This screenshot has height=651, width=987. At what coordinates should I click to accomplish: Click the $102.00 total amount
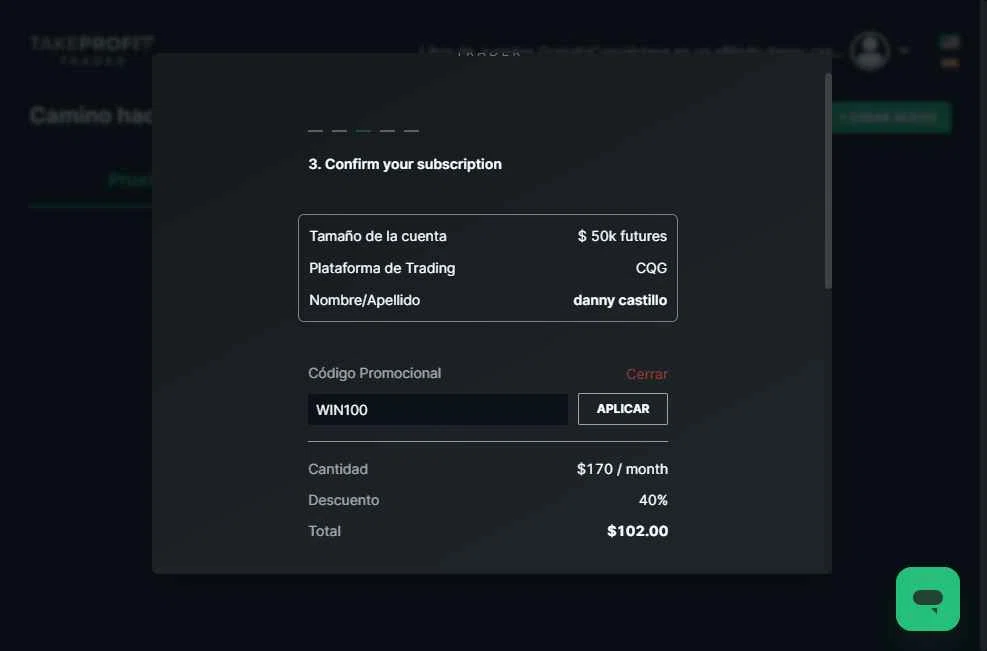click(x=637, y=531)
